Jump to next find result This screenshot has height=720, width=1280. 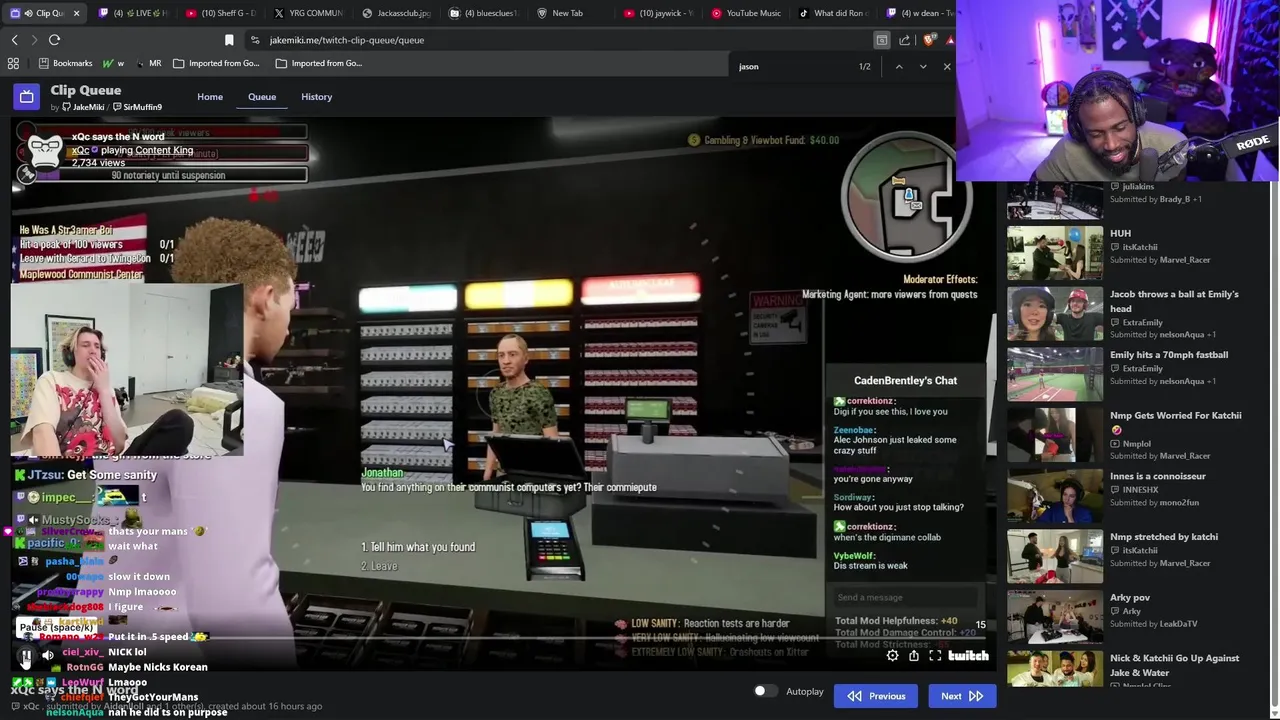click(923, 66)
